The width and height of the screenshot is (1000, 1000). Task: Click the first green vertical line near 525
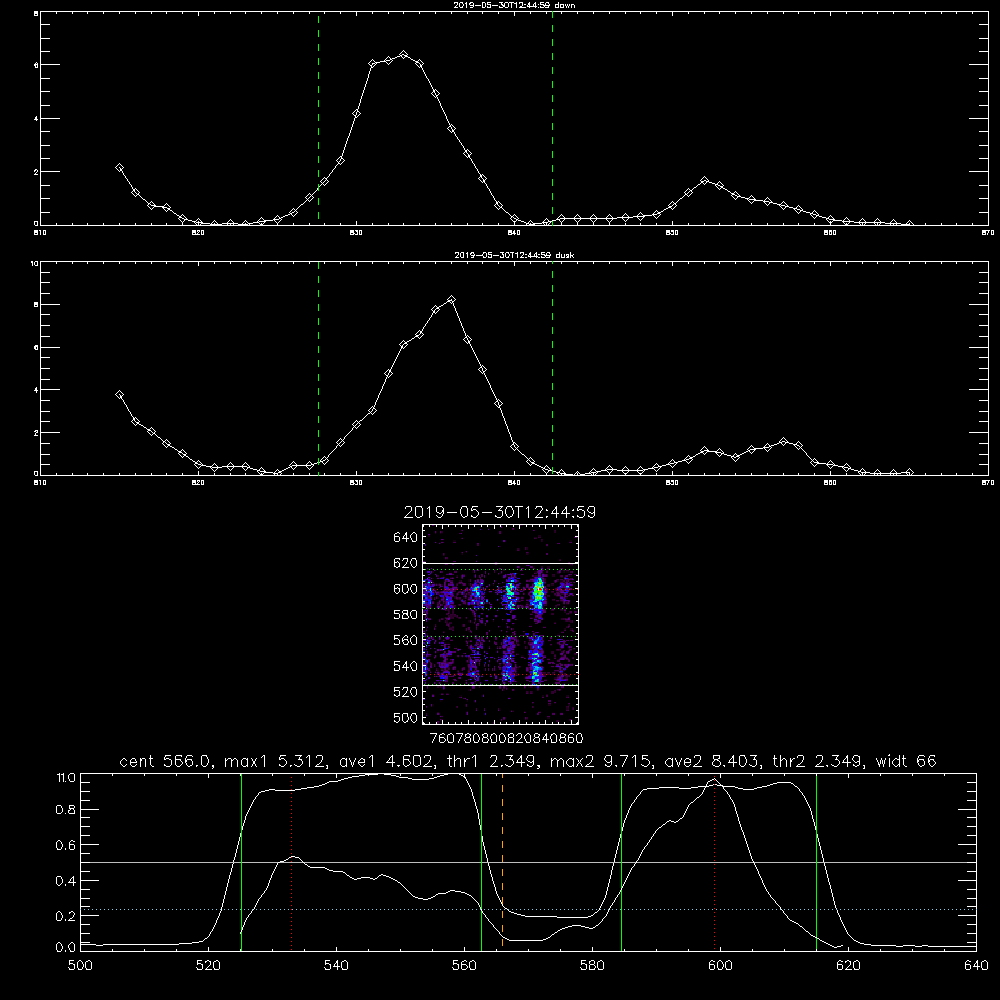(x=241, y=860)
